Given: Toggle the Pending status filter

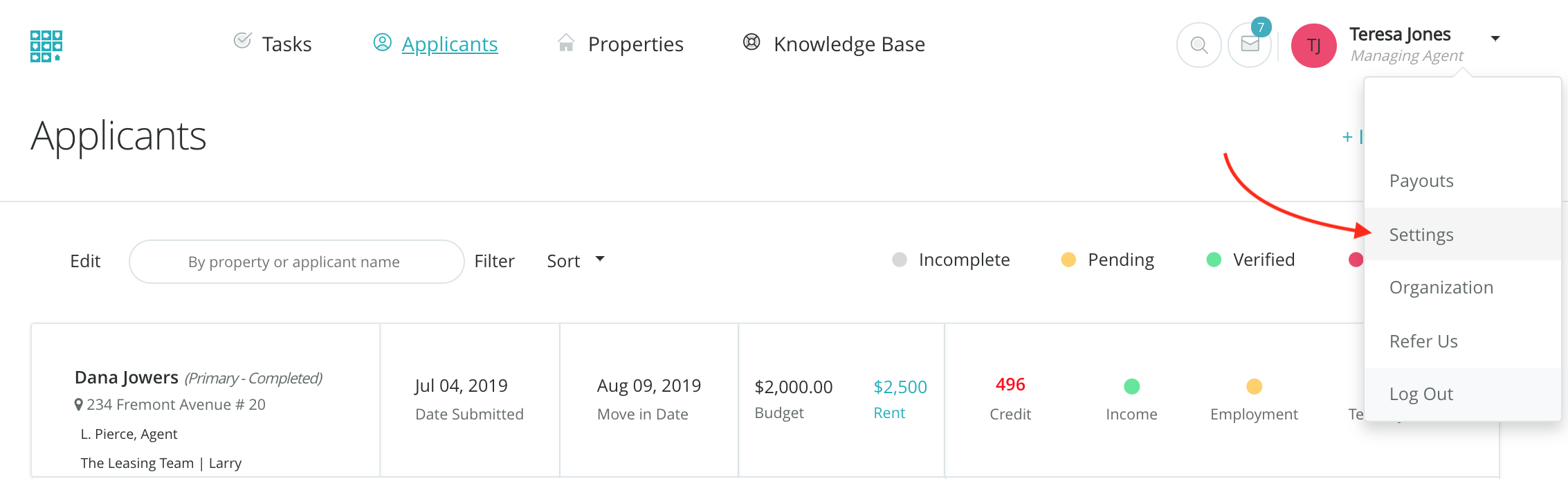Looking at the screenshot, I should tap(1109, 260).
